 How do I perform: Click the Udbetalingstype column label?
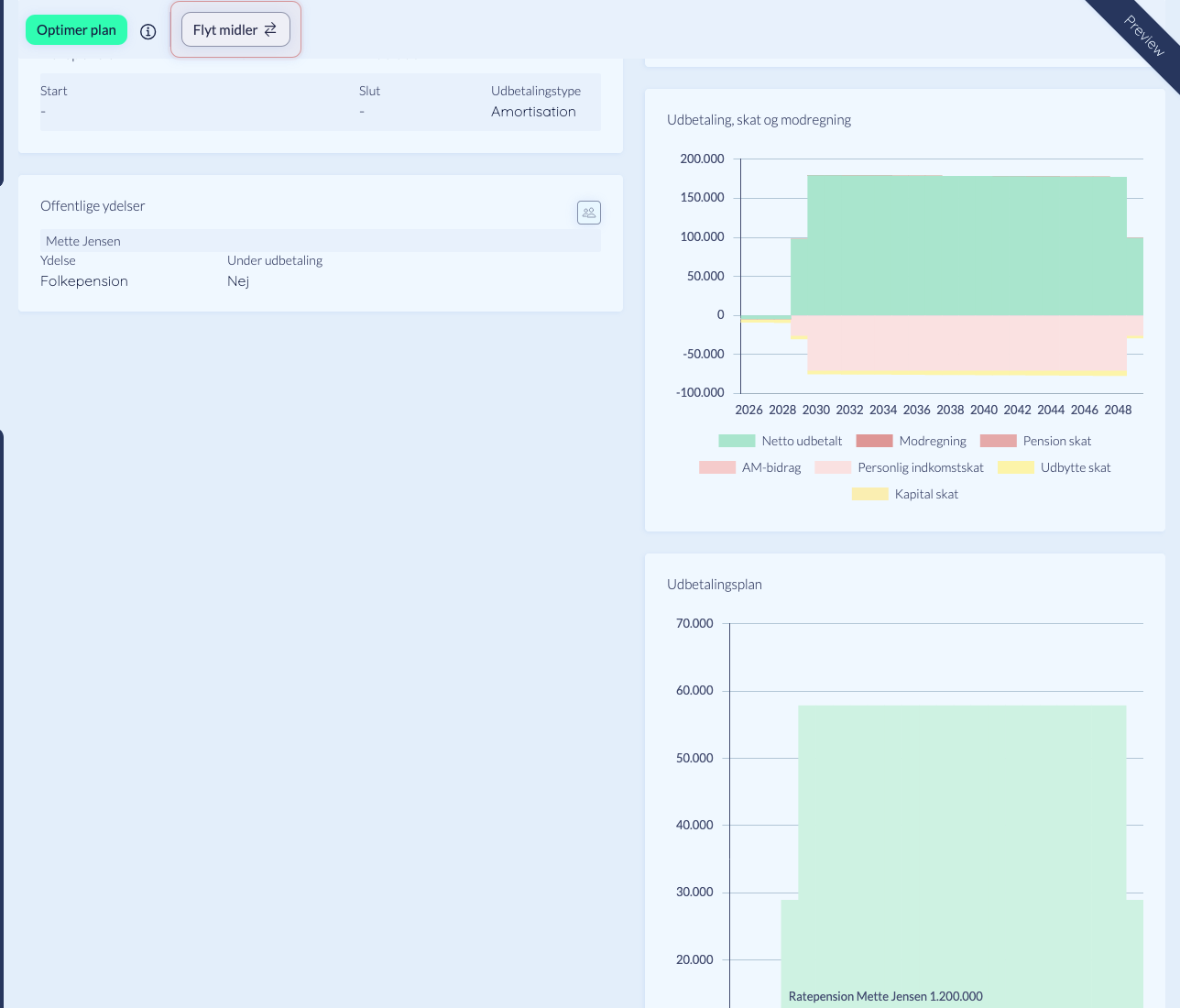click(x=536, y=91)
